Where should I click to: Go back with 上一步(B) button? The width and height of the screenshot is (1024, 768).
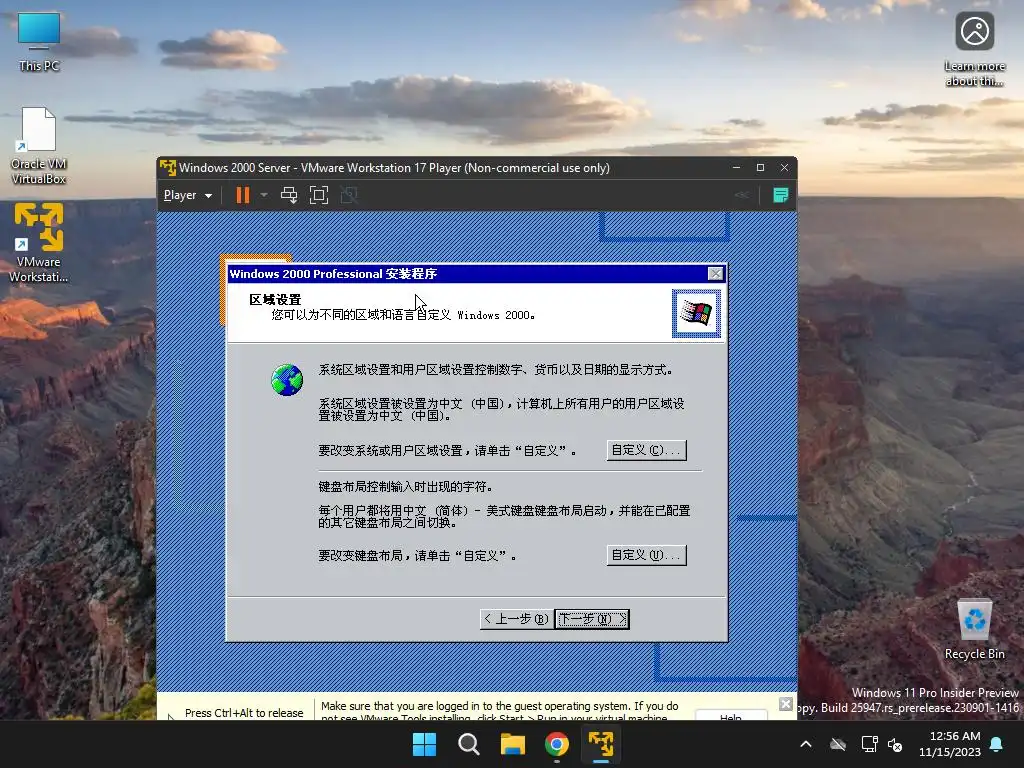coord(517,619)
